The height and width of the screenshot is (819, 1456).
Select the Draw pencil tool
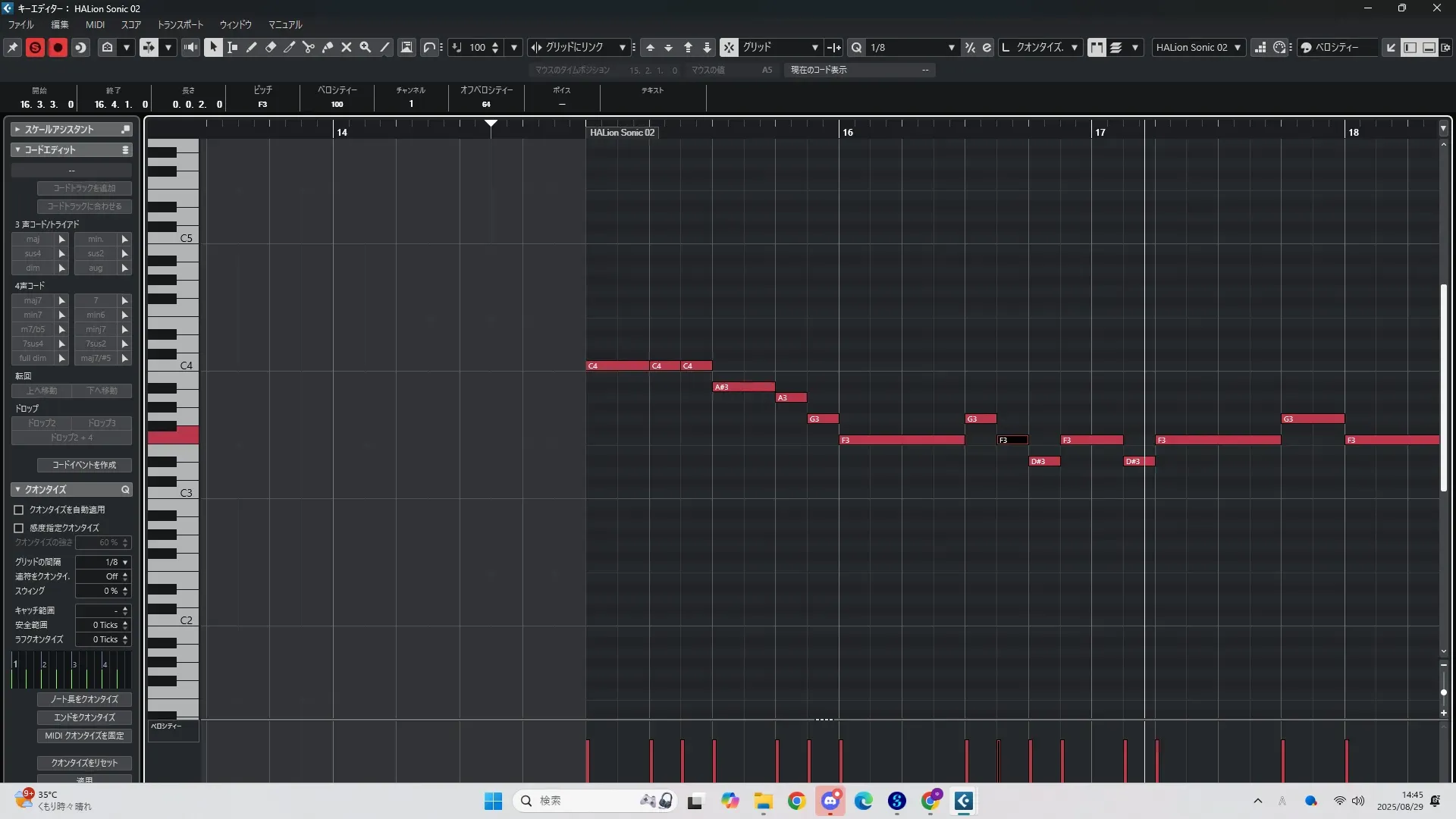252,47
